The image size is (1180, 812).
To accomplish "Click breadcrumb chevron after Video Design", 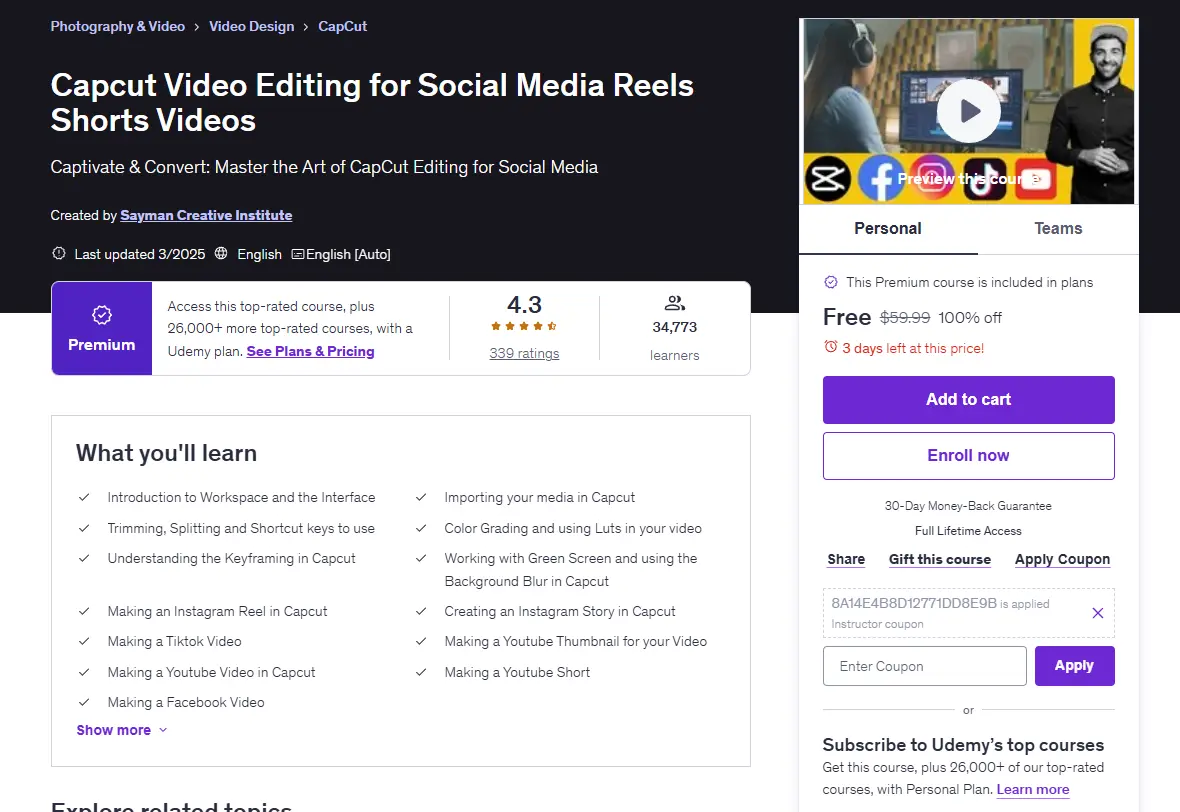I will pos(306,26).
